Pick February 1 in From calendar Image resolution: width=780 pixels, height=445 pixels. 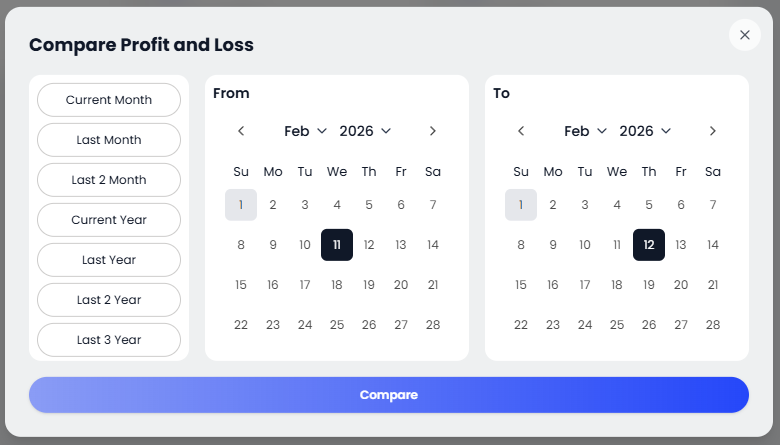coord(241,205)
